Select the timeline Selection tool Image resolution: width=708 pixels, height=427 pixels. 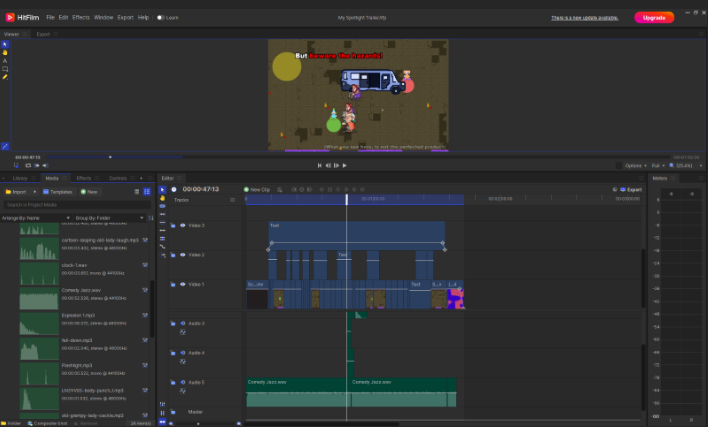(x=163, y=190)
